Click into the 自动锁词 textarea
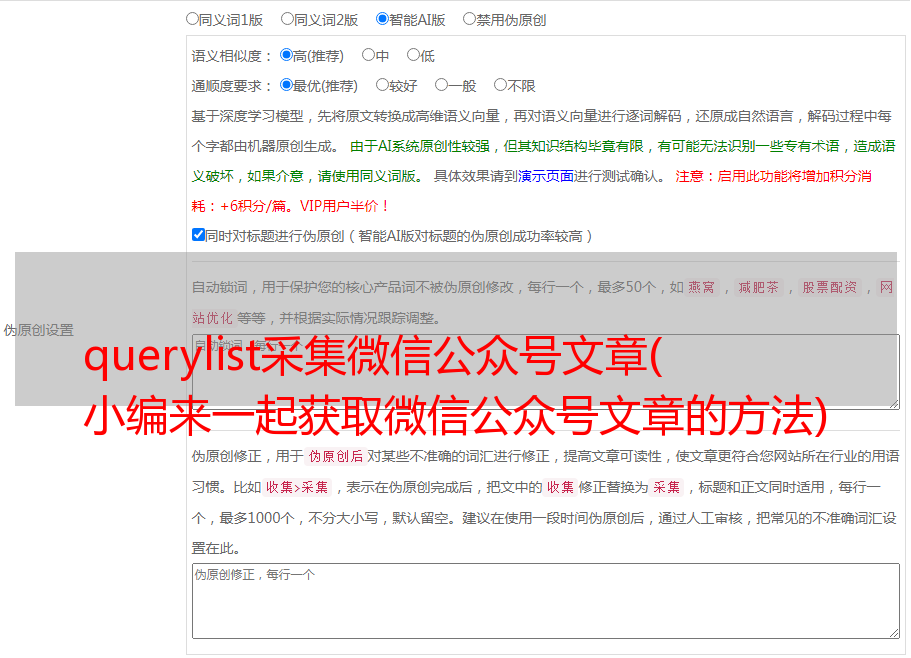The image size is (911, 658). click(x=546, y=372)
